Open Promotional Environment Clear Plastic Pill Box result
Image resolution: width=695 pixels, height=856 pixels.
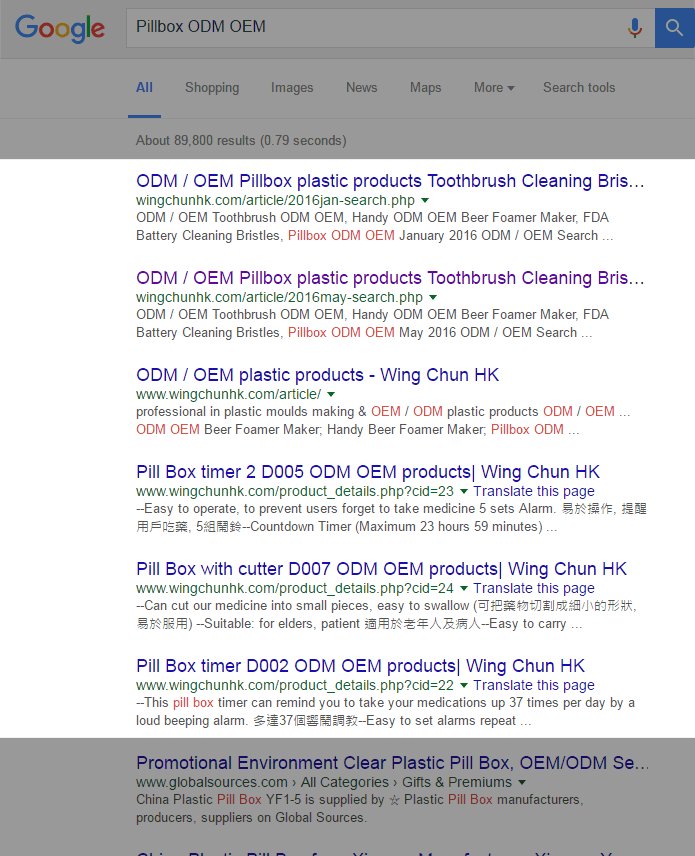tap(393, 763)
